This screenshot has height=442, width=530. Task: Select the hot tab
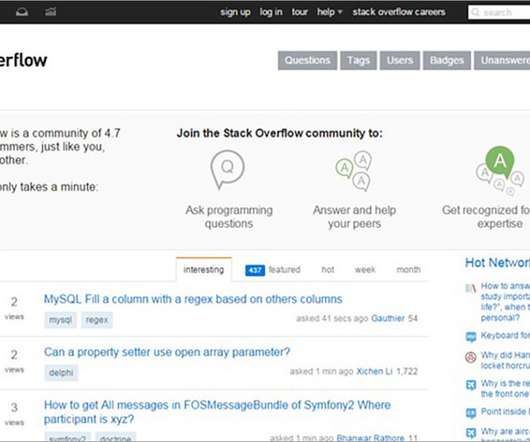pyautogui.click(x=328, y=270)
